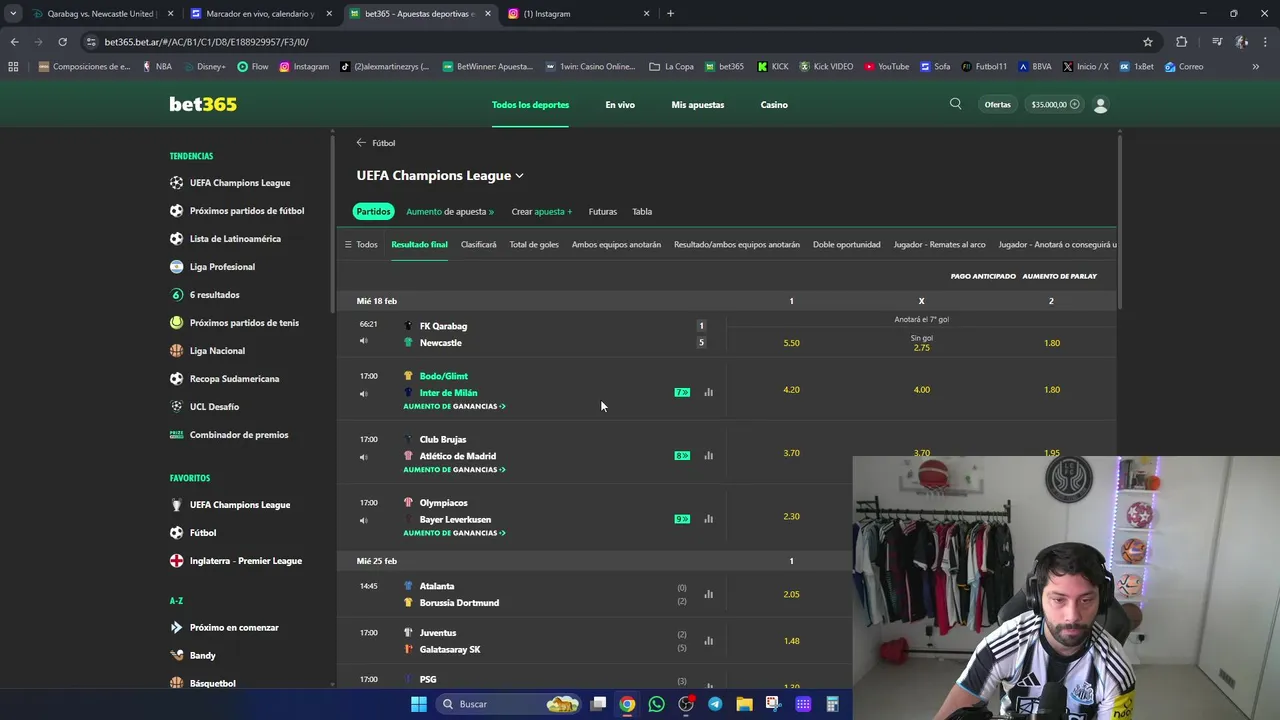Expand Aumento de Ganancias for Olympiacos

(454, 533)
